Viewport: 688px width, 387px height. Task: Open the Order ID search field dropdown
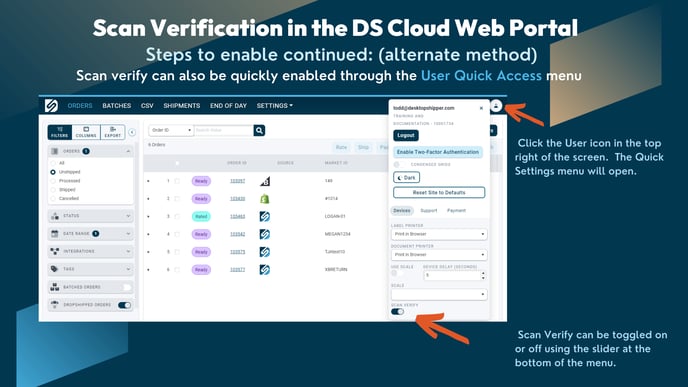tap(171, 130)
